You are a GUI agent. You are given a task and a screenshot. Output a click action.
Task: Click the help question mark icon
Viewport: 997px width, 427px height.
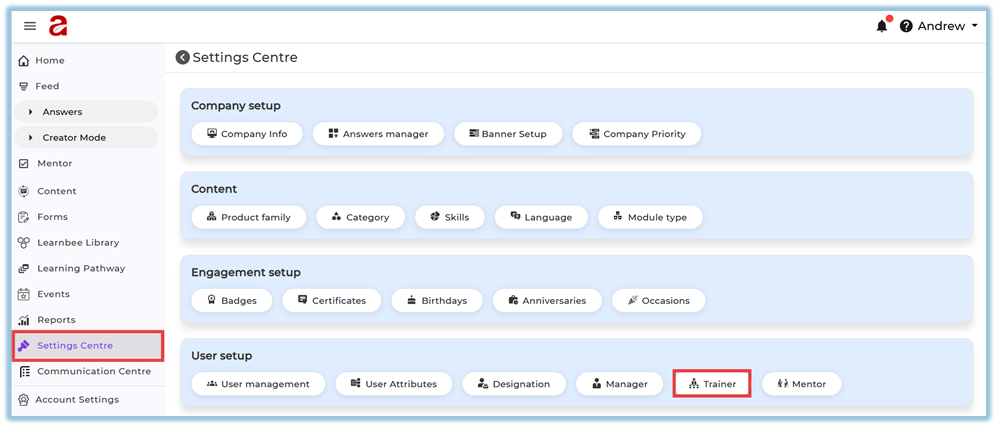click(906, 26)
